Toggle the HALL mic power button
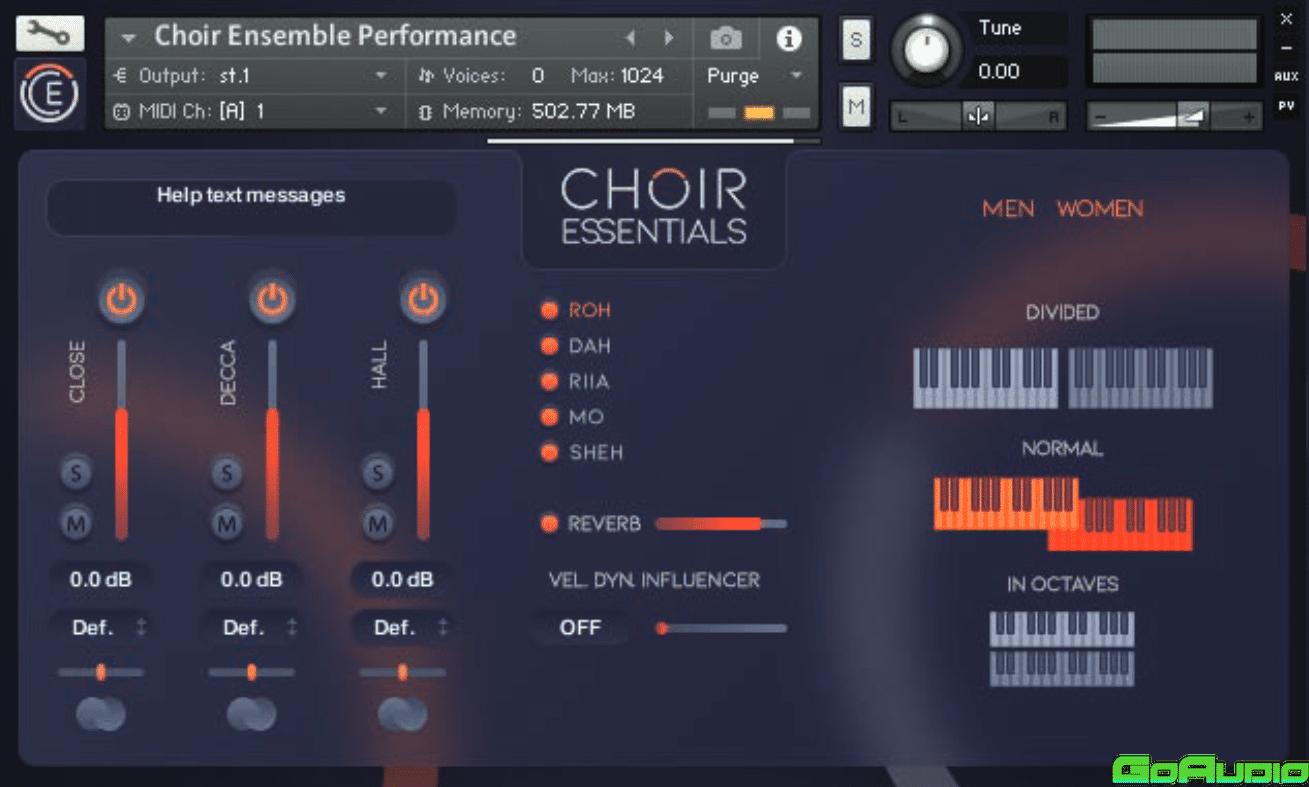 (x=423, y=298)
